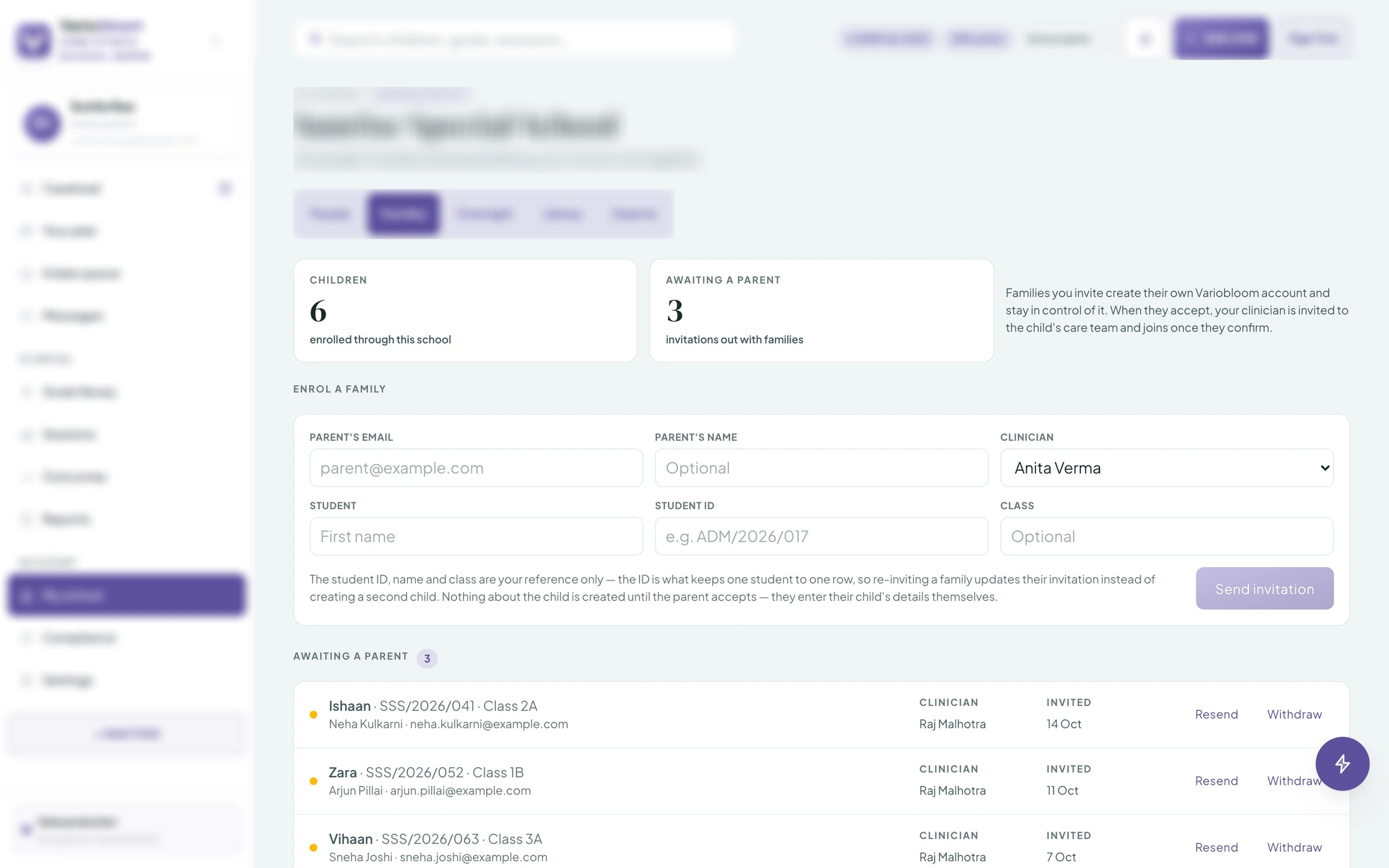Click the Children count 6 card
1389x868 pixels.
coord(465,311)
